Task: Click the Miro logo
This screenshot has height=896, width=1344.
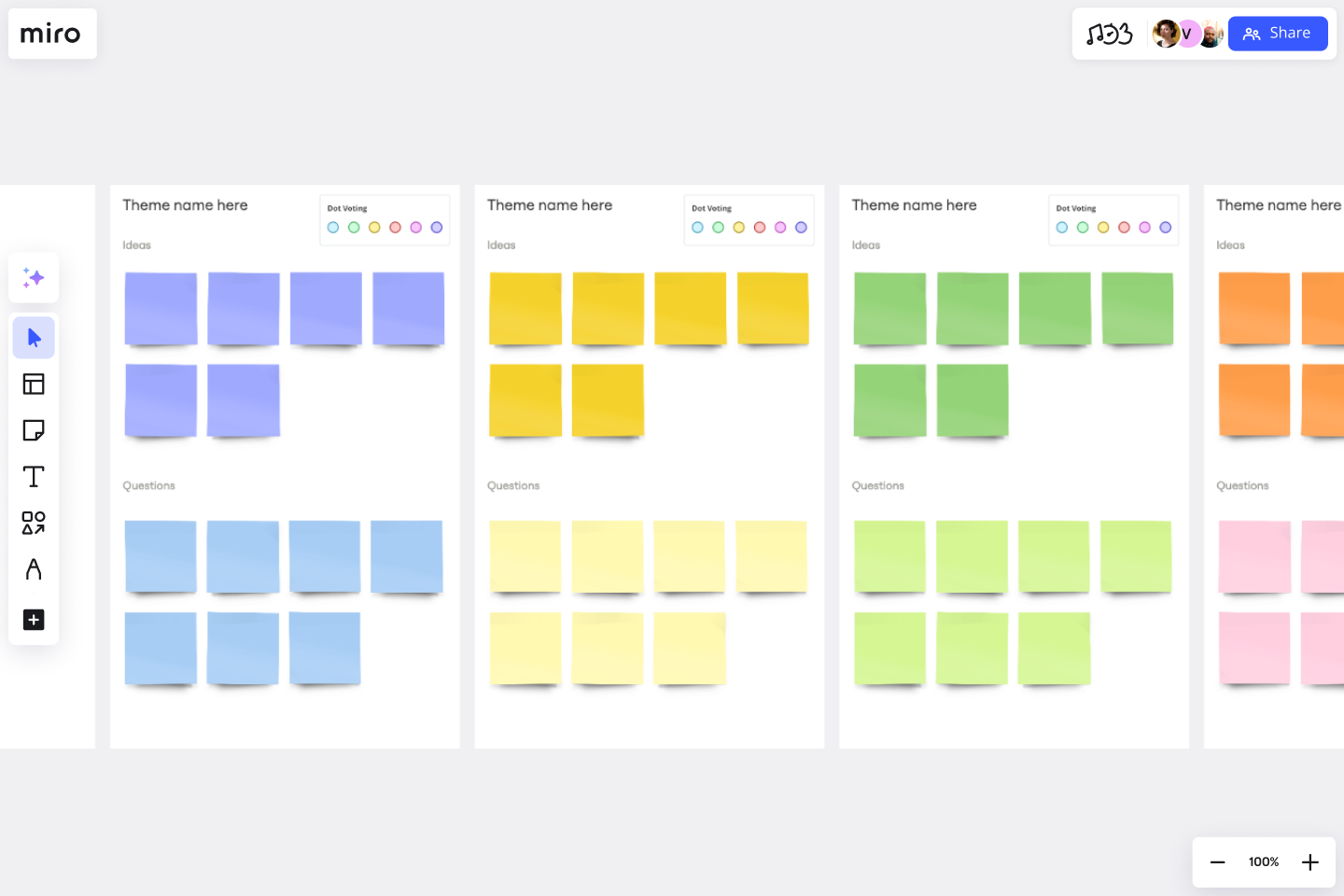Action: [x=51, y=34]
